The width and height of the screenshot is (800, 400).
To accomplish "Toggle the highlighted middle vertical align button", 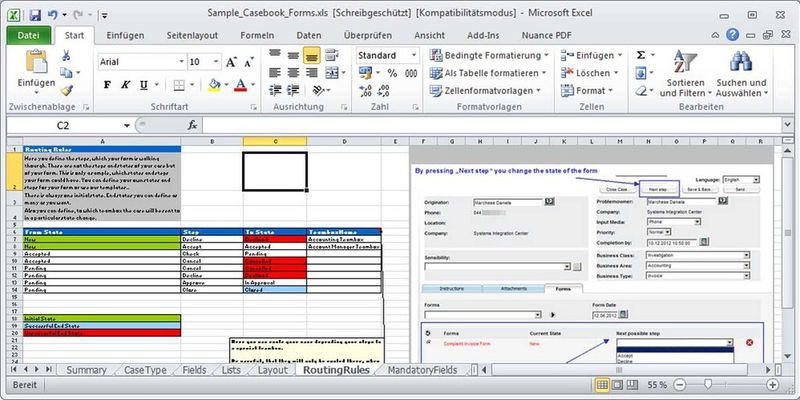I will click(x=312, y=55).
